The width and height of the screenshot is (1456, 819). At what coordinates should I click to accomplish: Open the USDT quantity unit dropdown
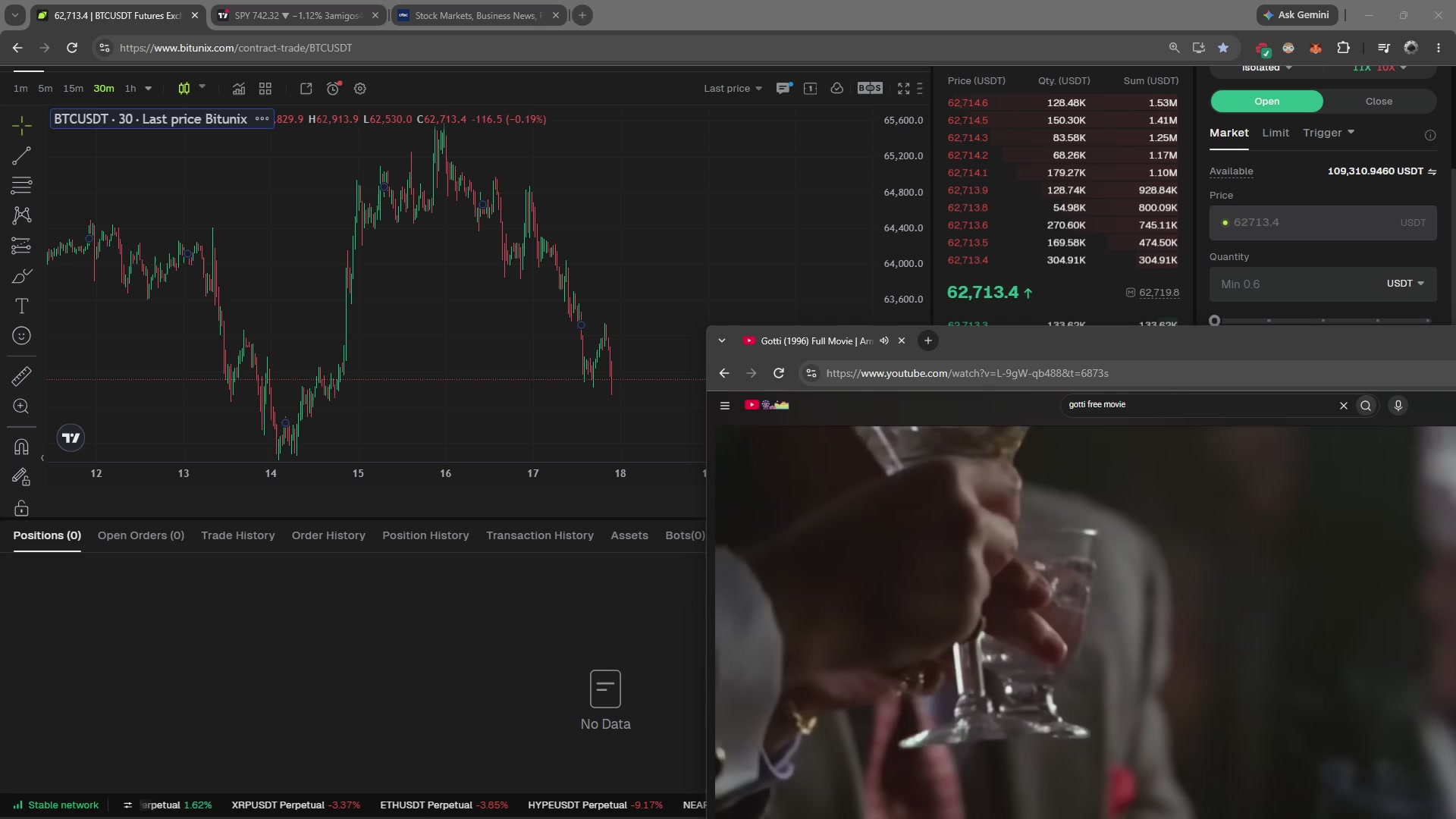(x=1405, y=284)
